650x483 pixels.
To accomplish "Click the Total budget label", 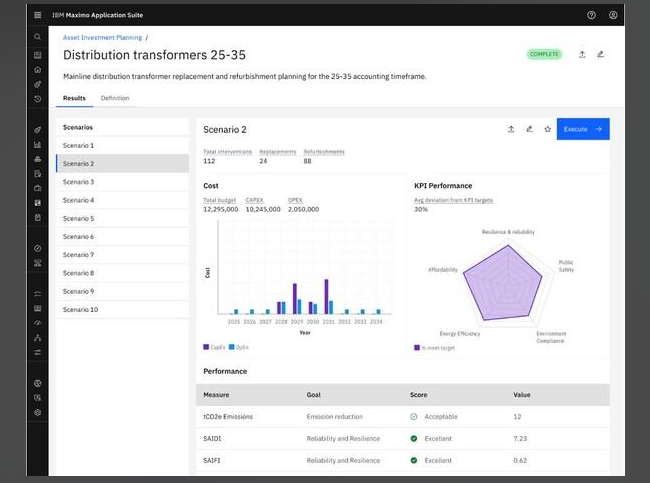I will pos(219,200).
